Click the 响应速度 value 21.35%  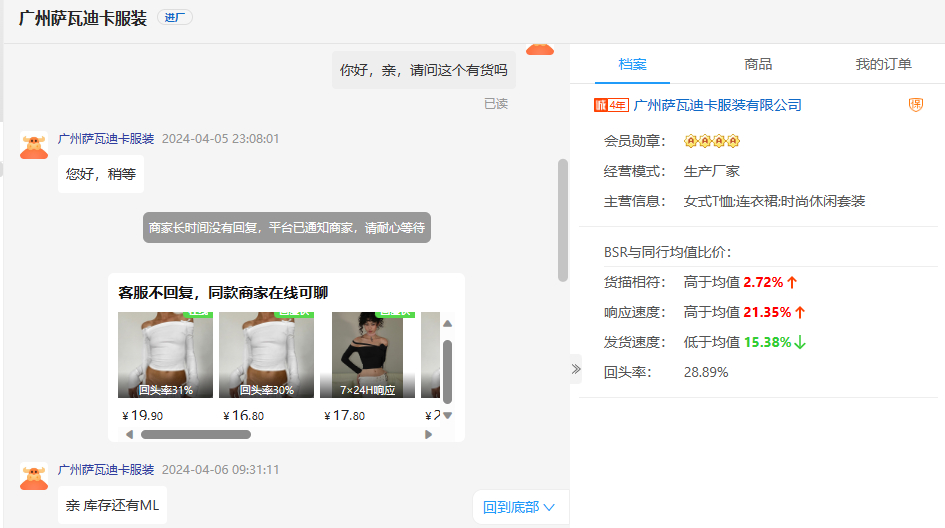pyautogui.click(x=767, y=312)
